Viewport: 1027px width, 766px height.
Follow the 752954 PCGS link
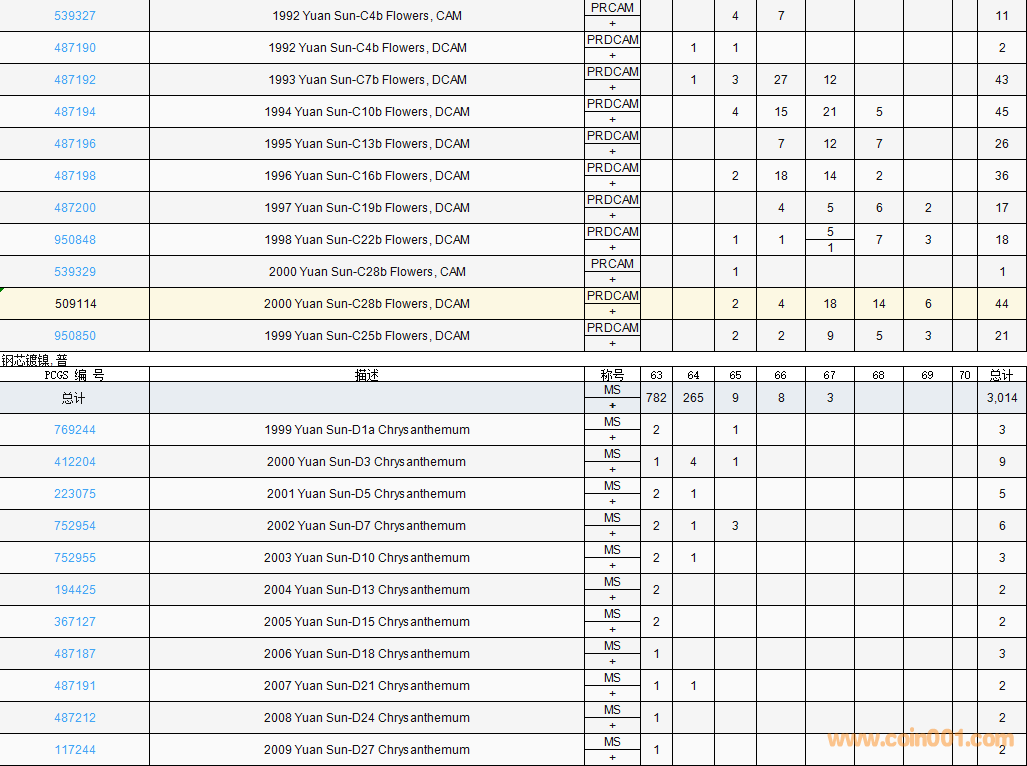tap(75, 526)
